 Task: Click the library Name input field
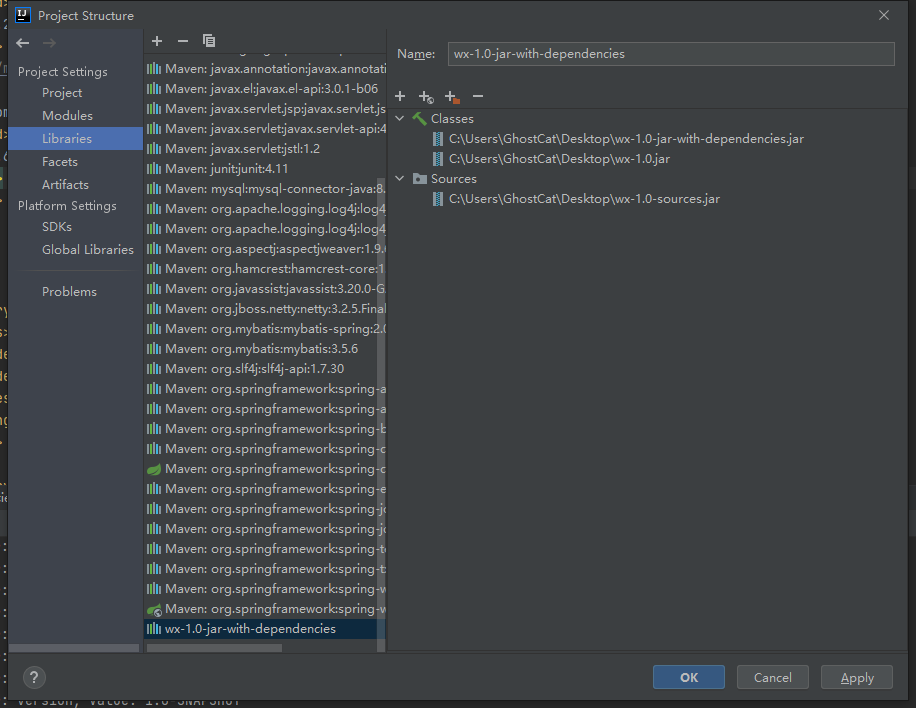(671, 54)
